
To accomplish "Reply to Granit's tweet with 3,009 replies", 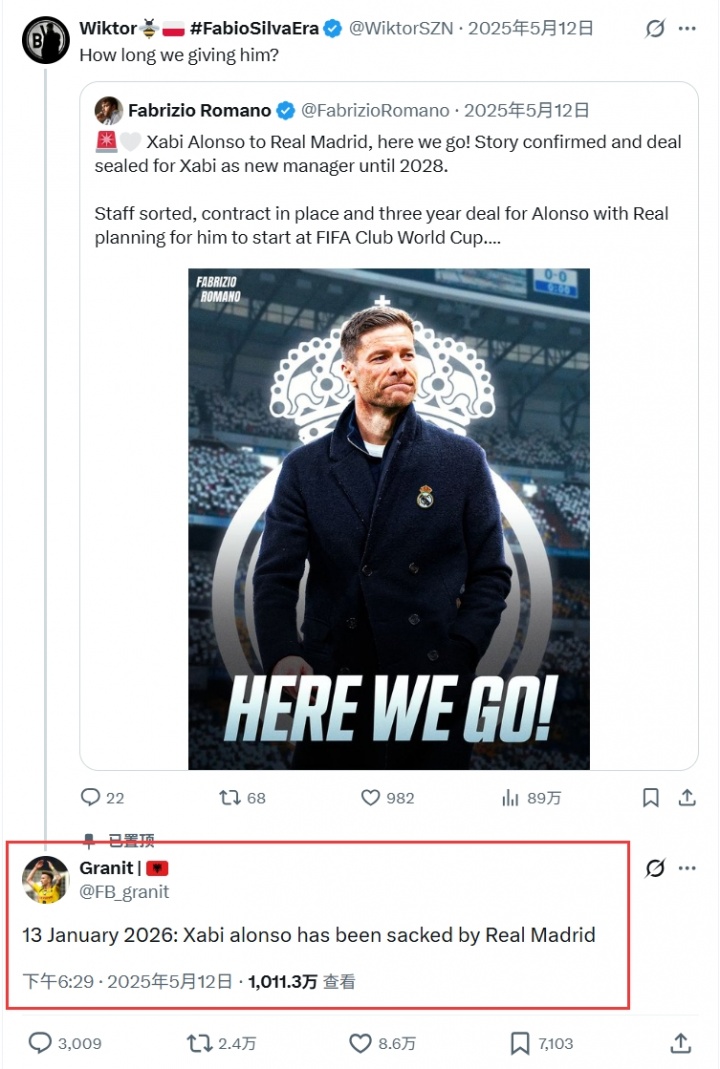I will [40, 1043].
